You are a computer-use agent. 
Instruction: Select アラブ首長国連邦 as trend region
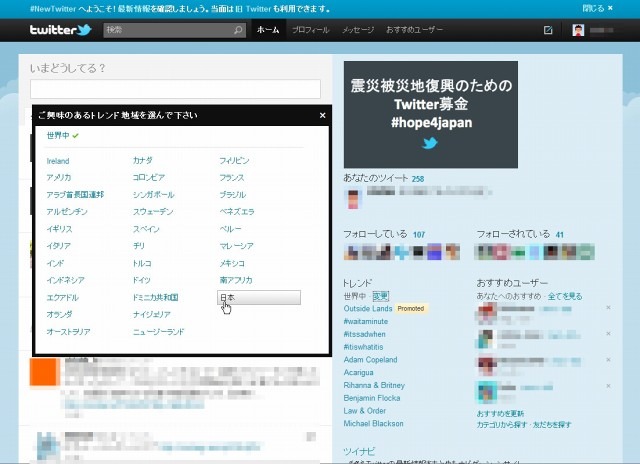[75, 195]
